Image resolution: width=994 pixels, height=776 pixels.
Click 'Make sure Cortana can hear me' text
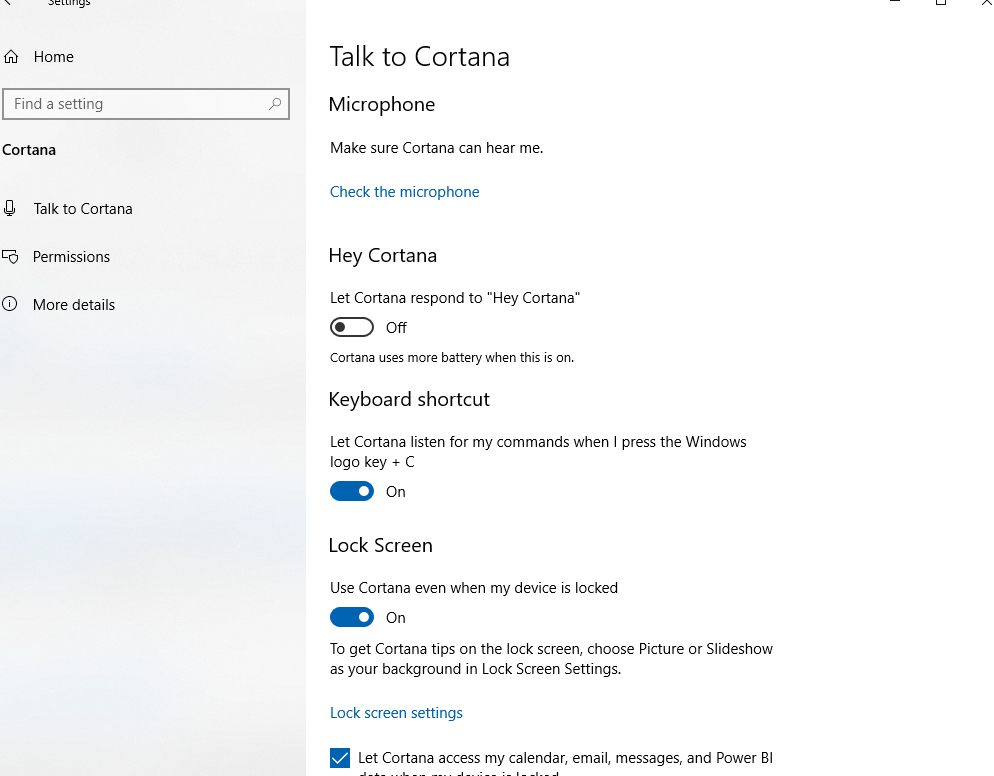click(x=436, y=148)
